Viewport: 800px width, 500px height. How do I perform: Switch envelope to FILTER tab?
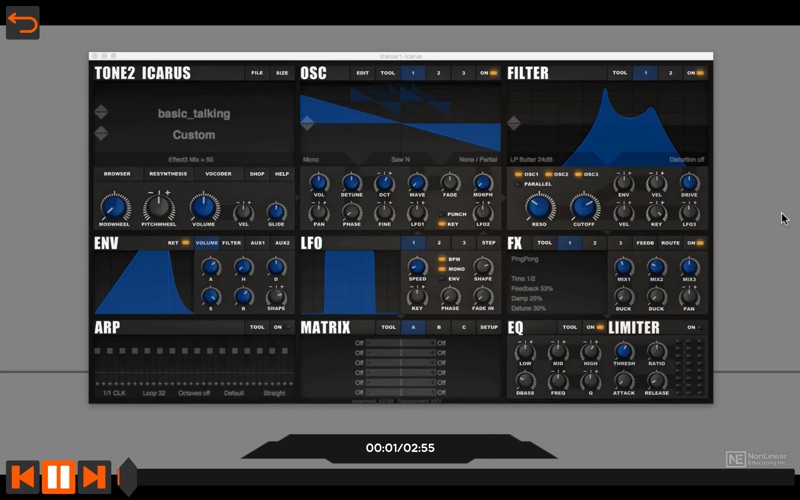pyautogui.click(x=232, y=243)
